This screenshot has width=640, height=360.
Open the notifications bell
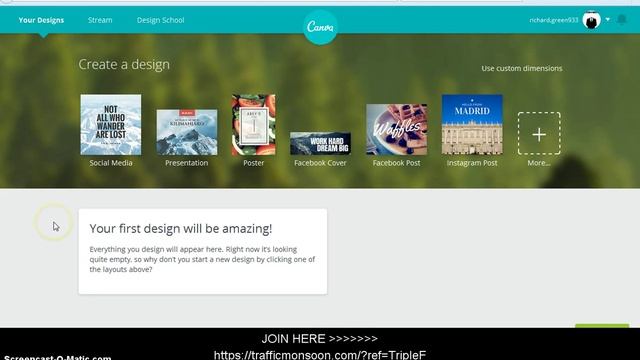click(622, 20)
